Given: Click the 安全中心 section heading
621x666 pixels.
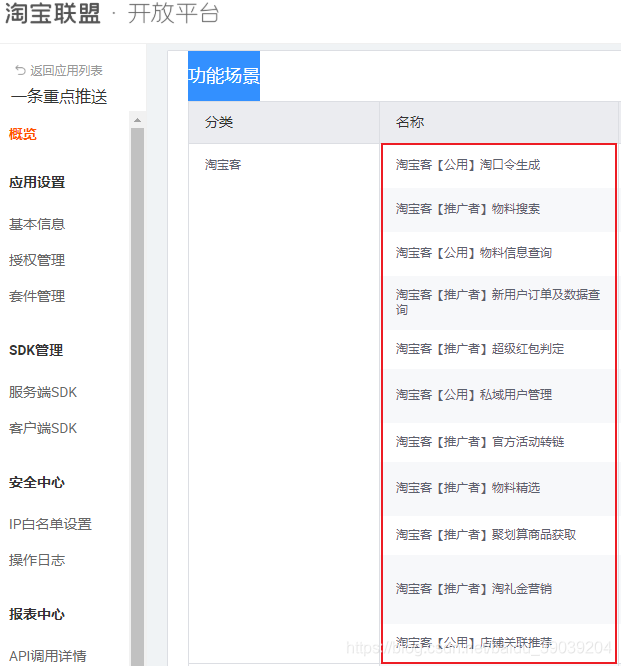Looking at the screenshot, I should click(37, 483).
